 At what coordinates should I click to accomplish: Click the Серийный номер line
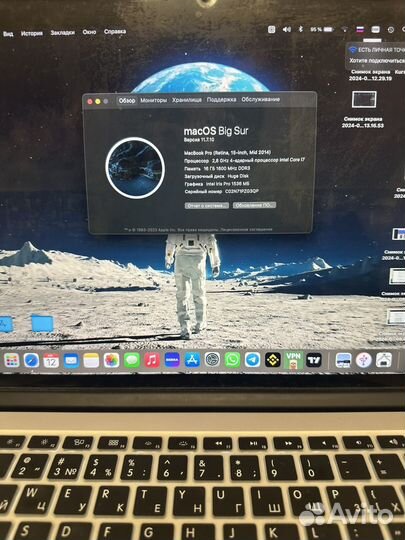221,191
